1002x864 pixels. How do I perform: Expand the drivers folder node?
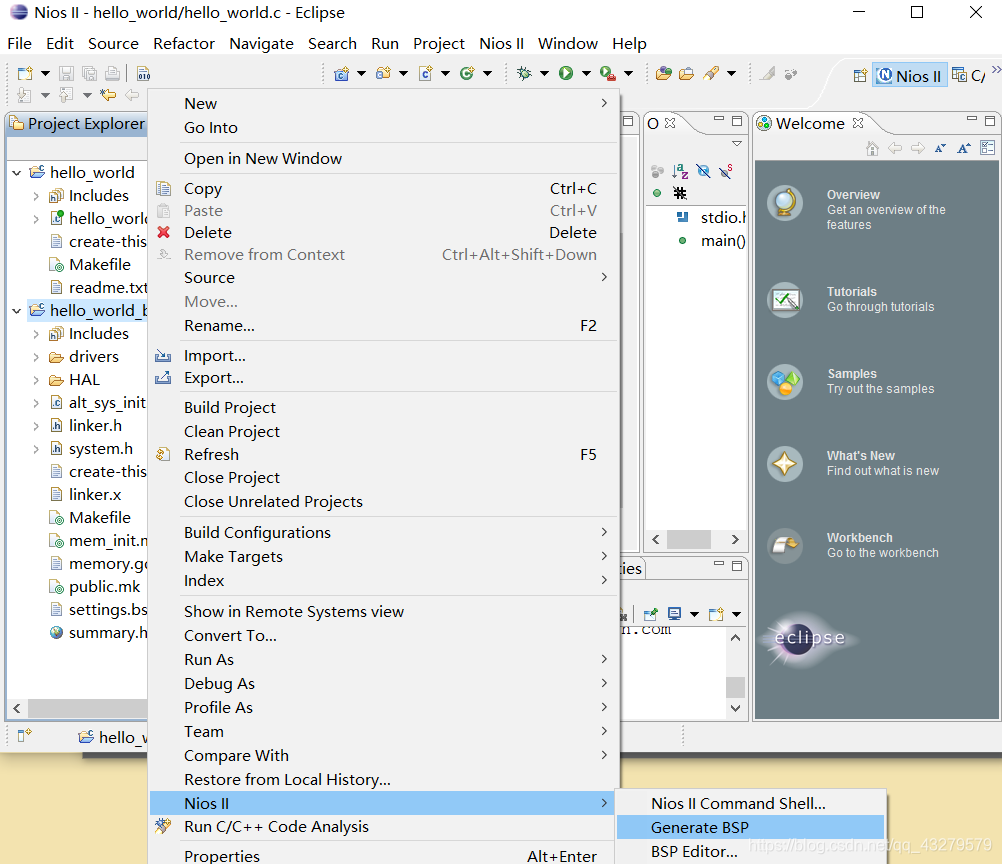(36, 357)
